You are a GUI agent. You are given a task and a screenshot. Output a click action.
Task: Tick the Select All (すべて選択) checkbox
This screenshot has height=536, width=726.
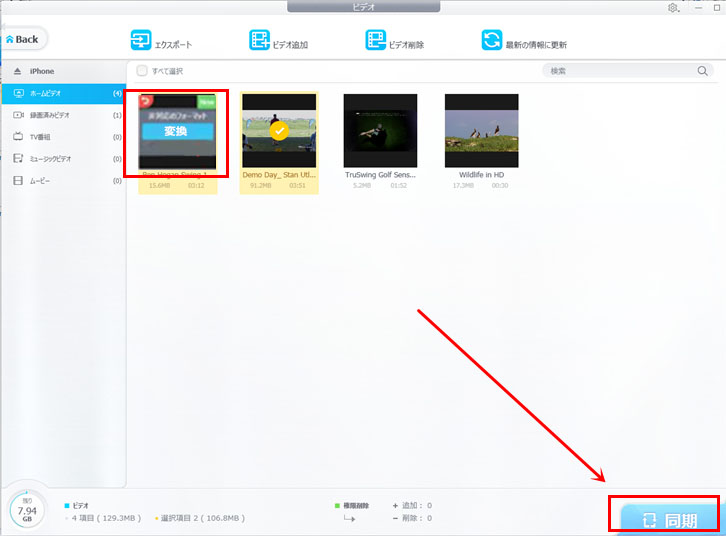point(142,71)
